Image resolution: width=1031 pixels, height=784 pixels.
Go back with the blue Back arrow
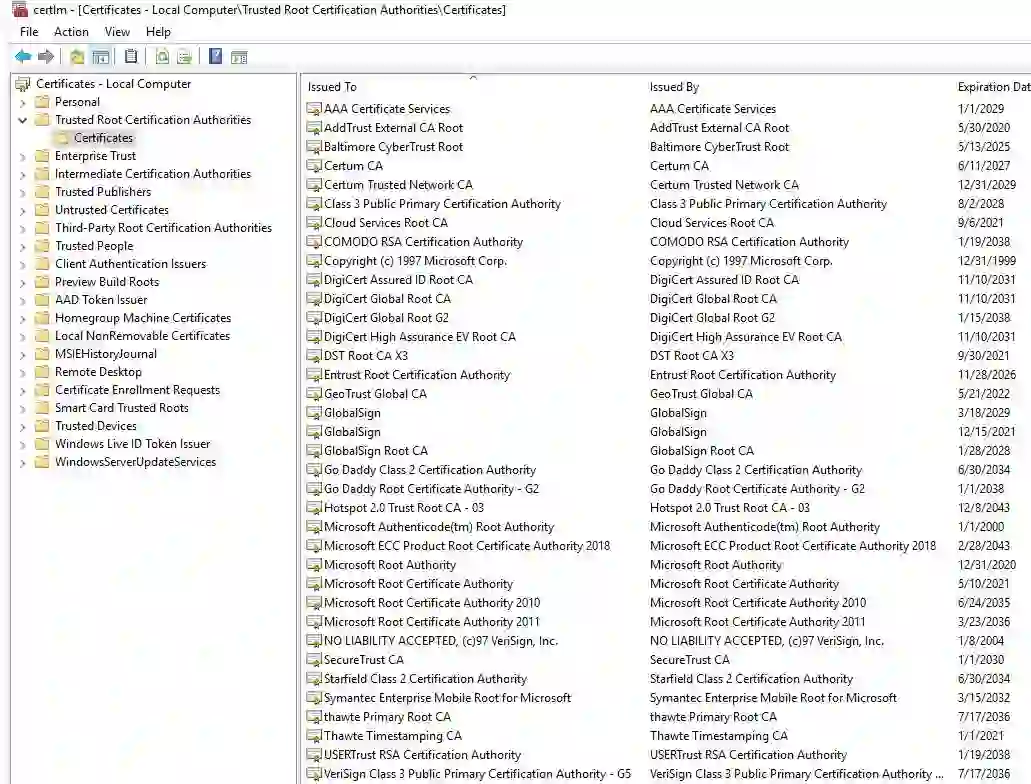coord(23,57)
